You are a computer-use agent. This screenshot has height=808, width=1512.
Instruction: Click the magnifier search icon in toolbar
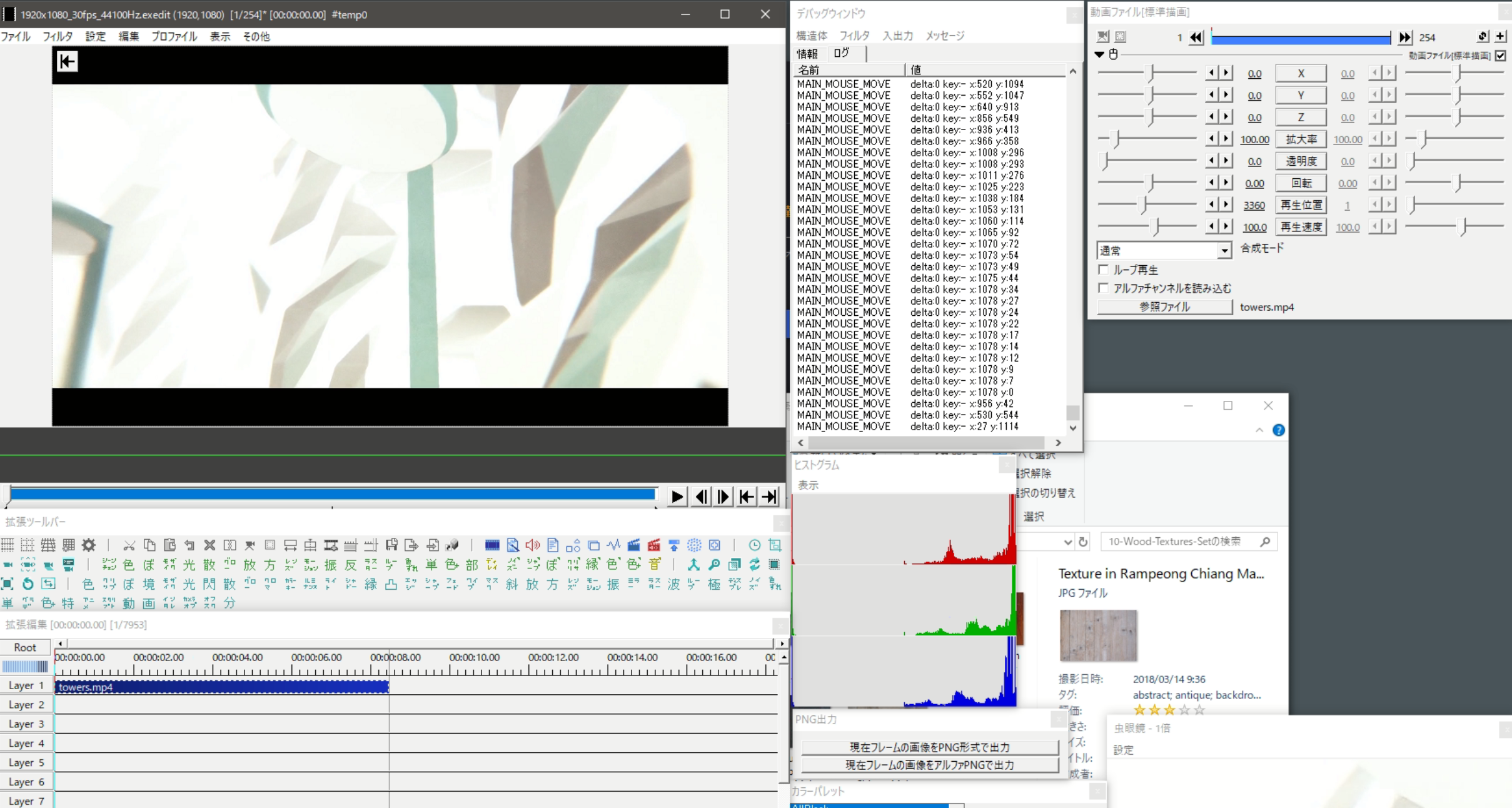point(714,565)
